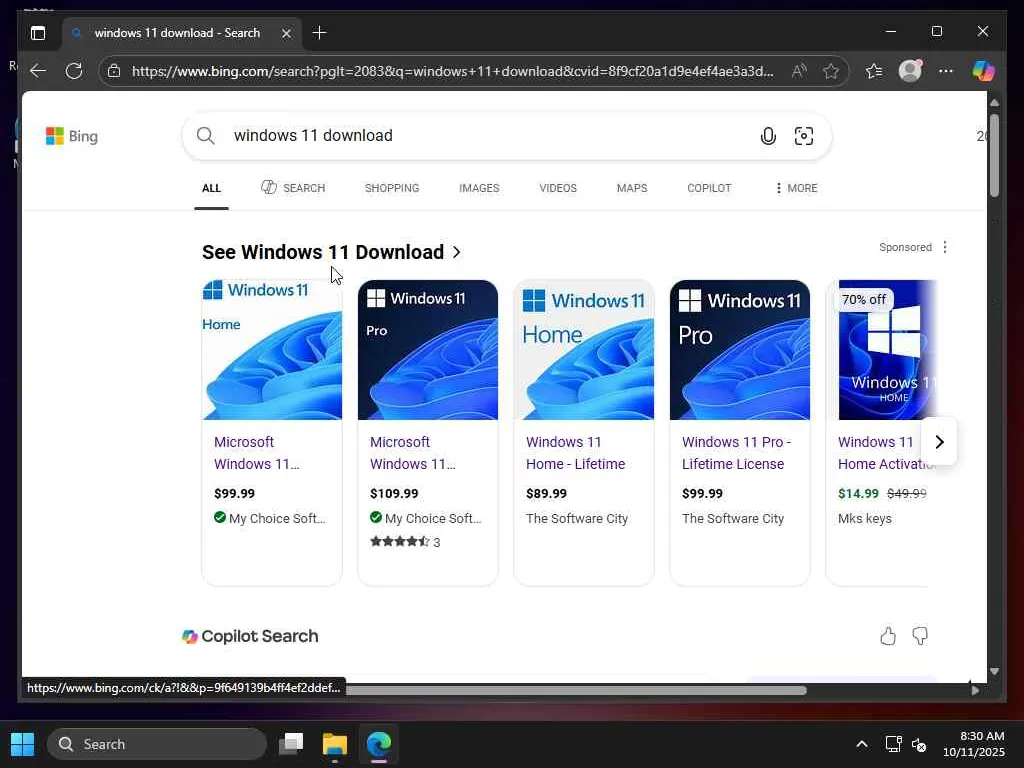The image size is (1024, 768).
Task: Click the Sponsored label
Action: coord(905,248)
